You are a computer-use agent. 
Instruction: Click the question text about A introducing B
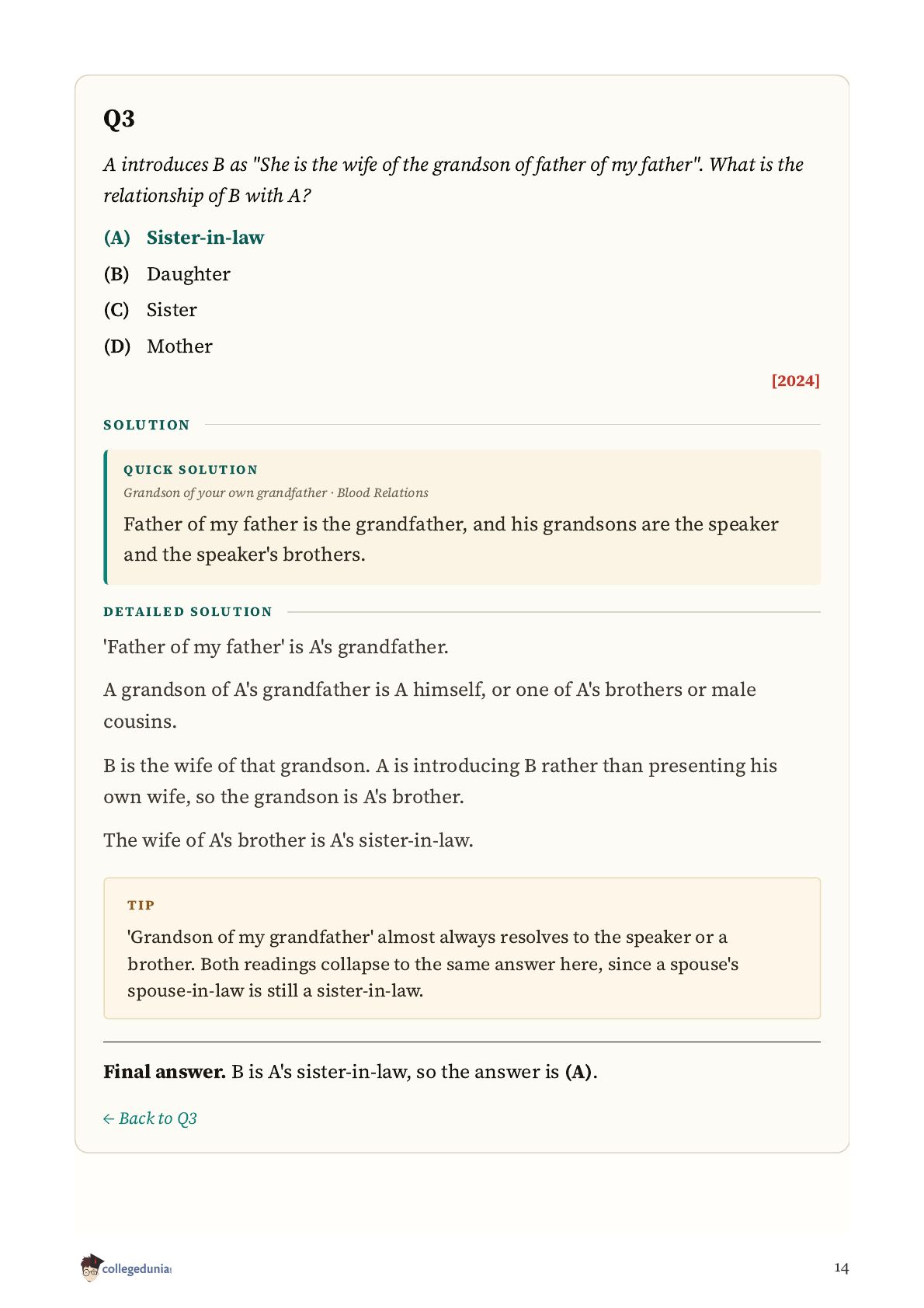click(x=453, y=180)
